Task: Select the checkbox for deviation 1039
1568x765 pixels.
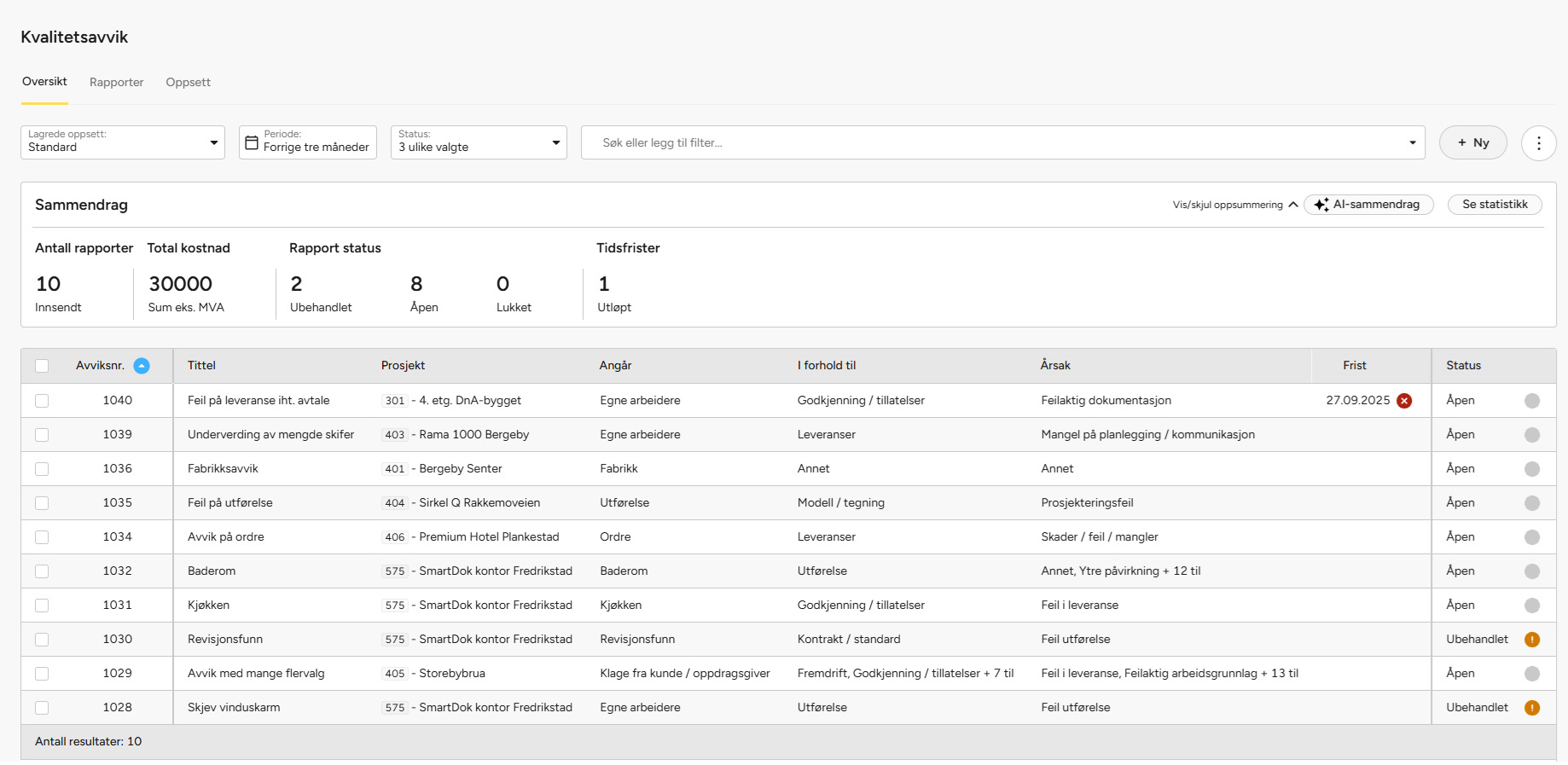Action: 42,435
